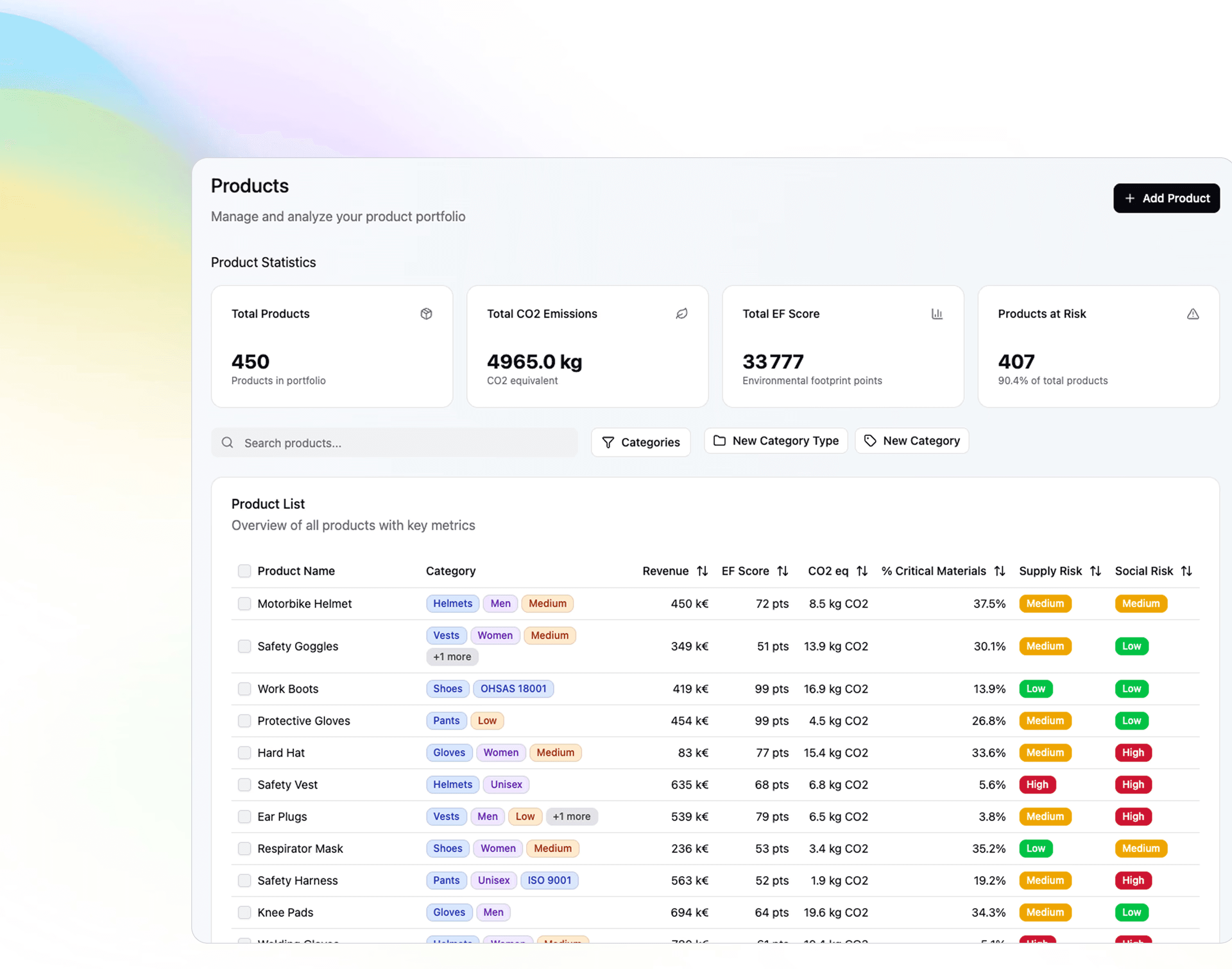Screen dimensions: 1232x969
Task: Expand '+1 more' tags on Ear Plugs row
Action: (571, 816)
